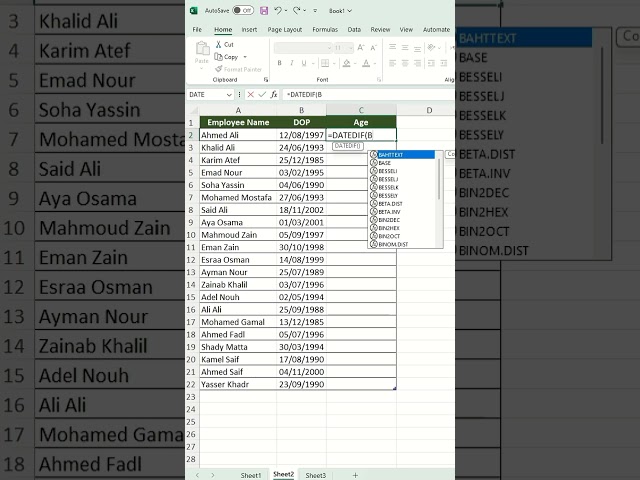Open the Redo history dropdown arrow
Viewport: 640px width, 480px height.
[x=304, y=11]
